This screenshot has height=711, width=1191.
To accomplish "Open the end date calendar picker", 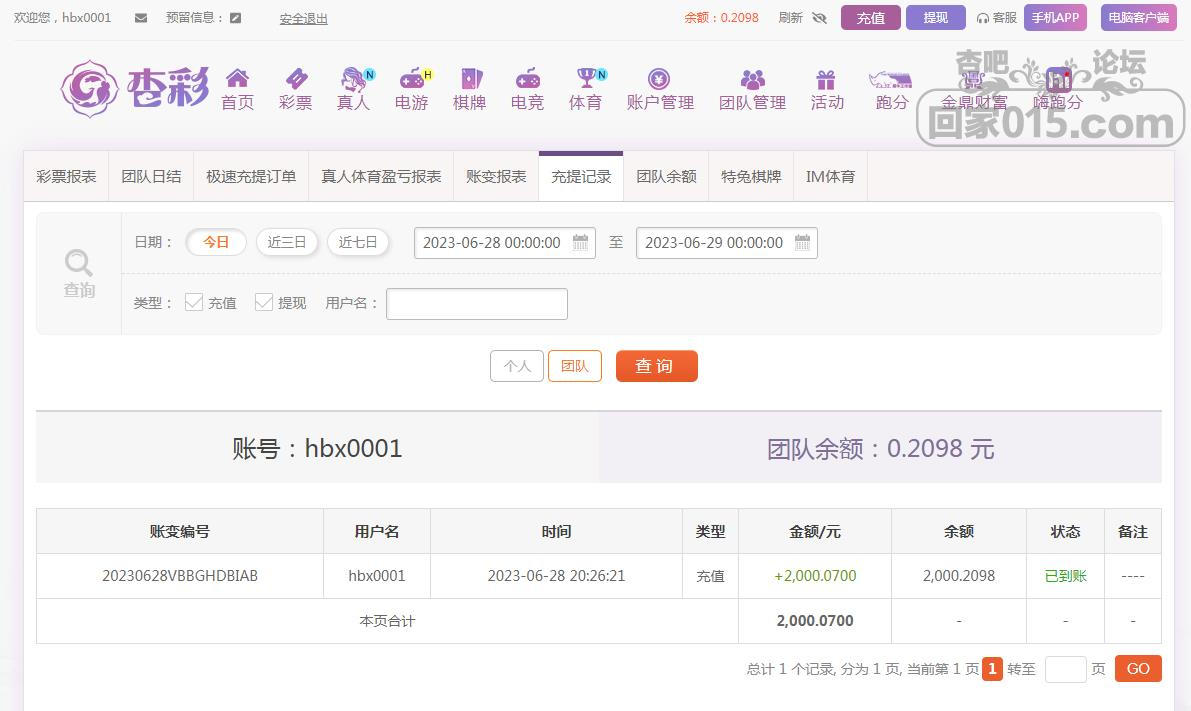I will click(x=802, y=243).
